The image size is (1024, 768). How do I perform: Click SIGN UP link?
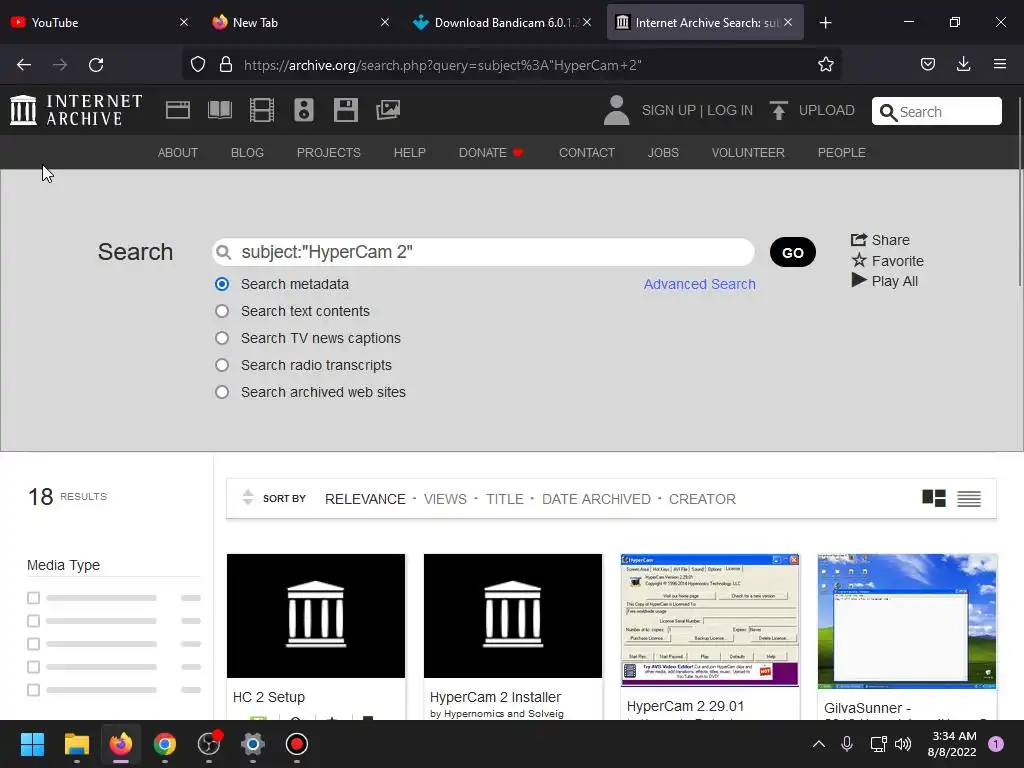[668, 110]
